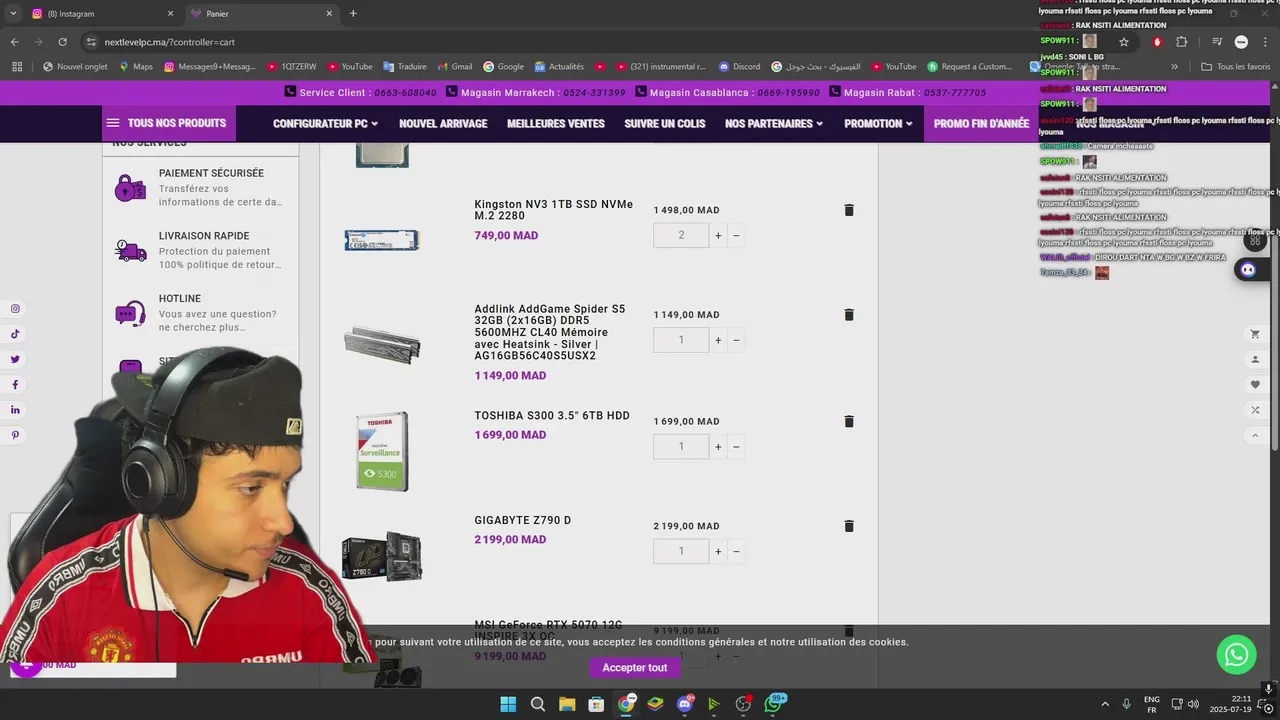Open Maps bookmark

pyautogui.click(x=135, y=67)
